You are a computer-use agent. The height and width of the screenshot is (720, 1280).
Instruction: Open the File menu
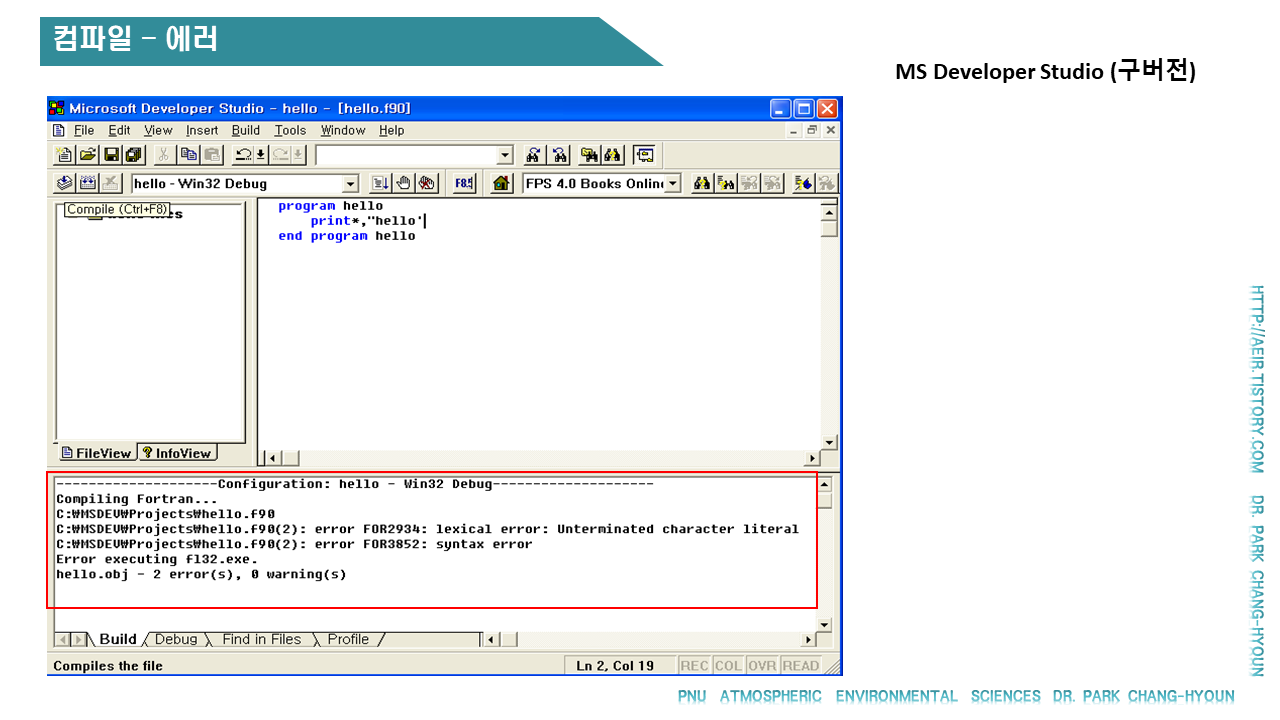(84, 130)
